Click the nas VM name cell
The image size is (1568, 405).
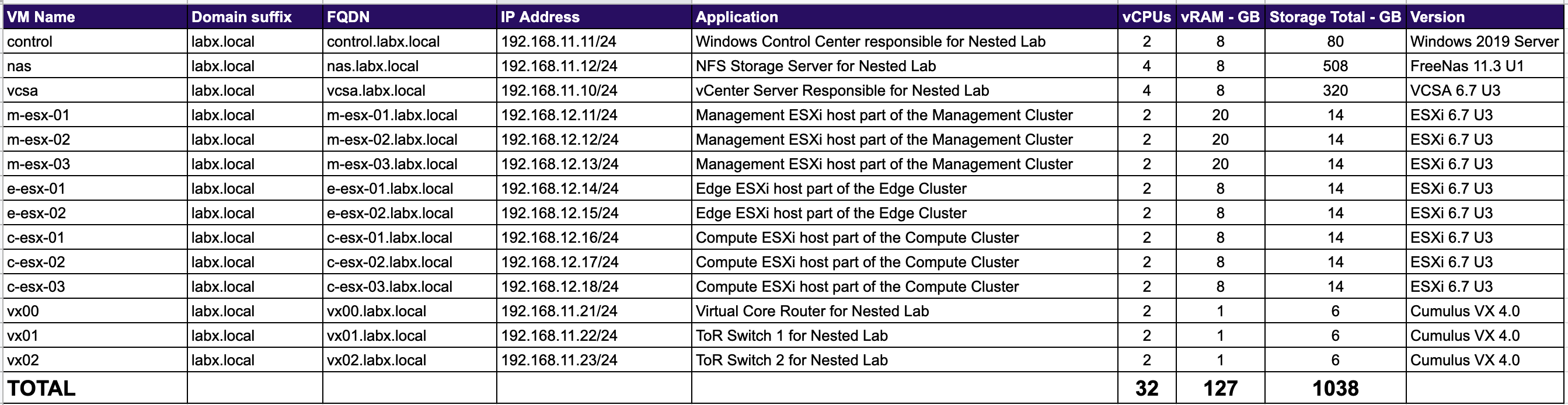[19, 67]
